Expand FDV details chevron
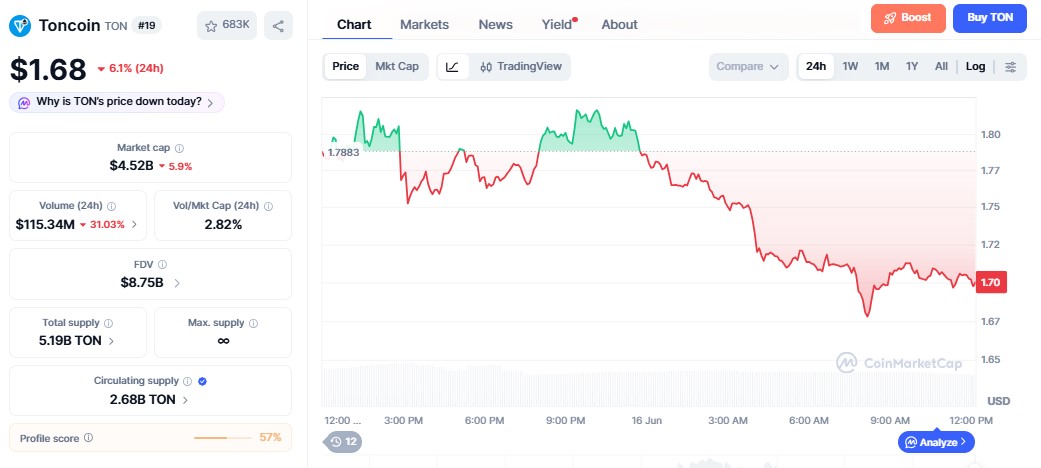Image resolution: width=1041 pixels, height=468 pixels. (177, 283)
